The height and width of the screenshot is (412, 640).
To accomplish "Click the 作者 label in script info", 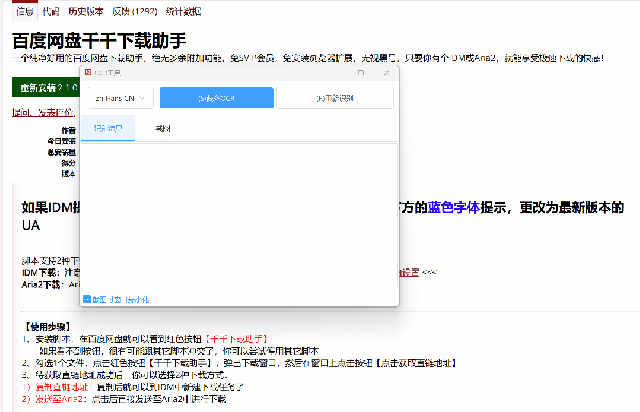I will pos(69,130).
